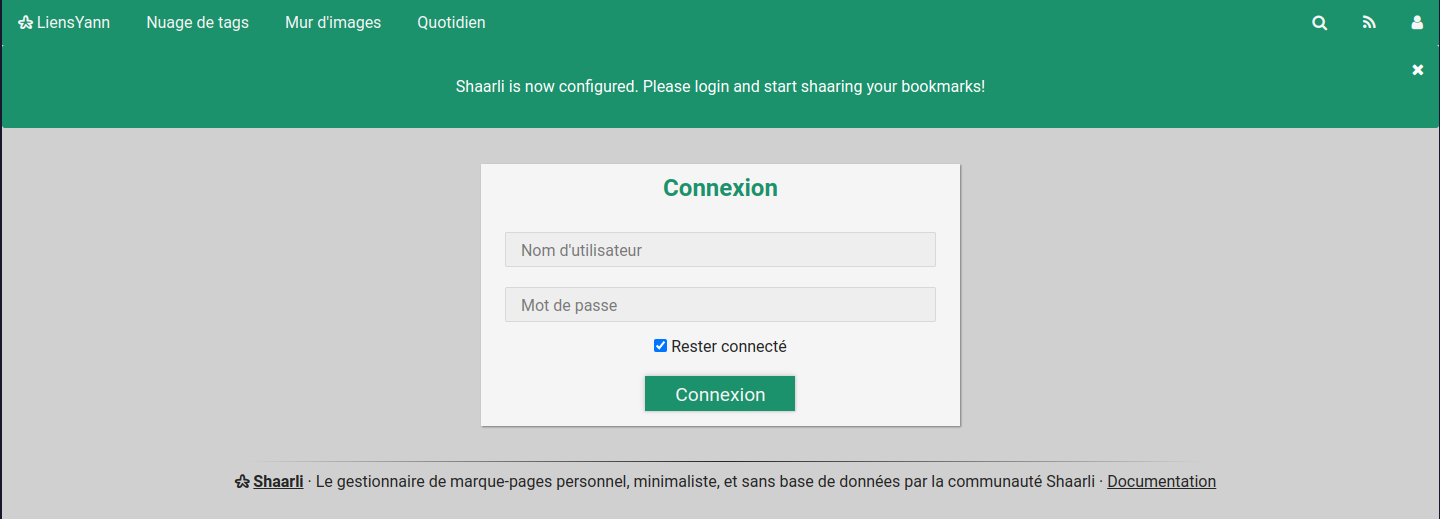The width and height of the screenshot is (1440, 519).
Task: Click the footer description text about marque-pages
Action: click(700, 482)
